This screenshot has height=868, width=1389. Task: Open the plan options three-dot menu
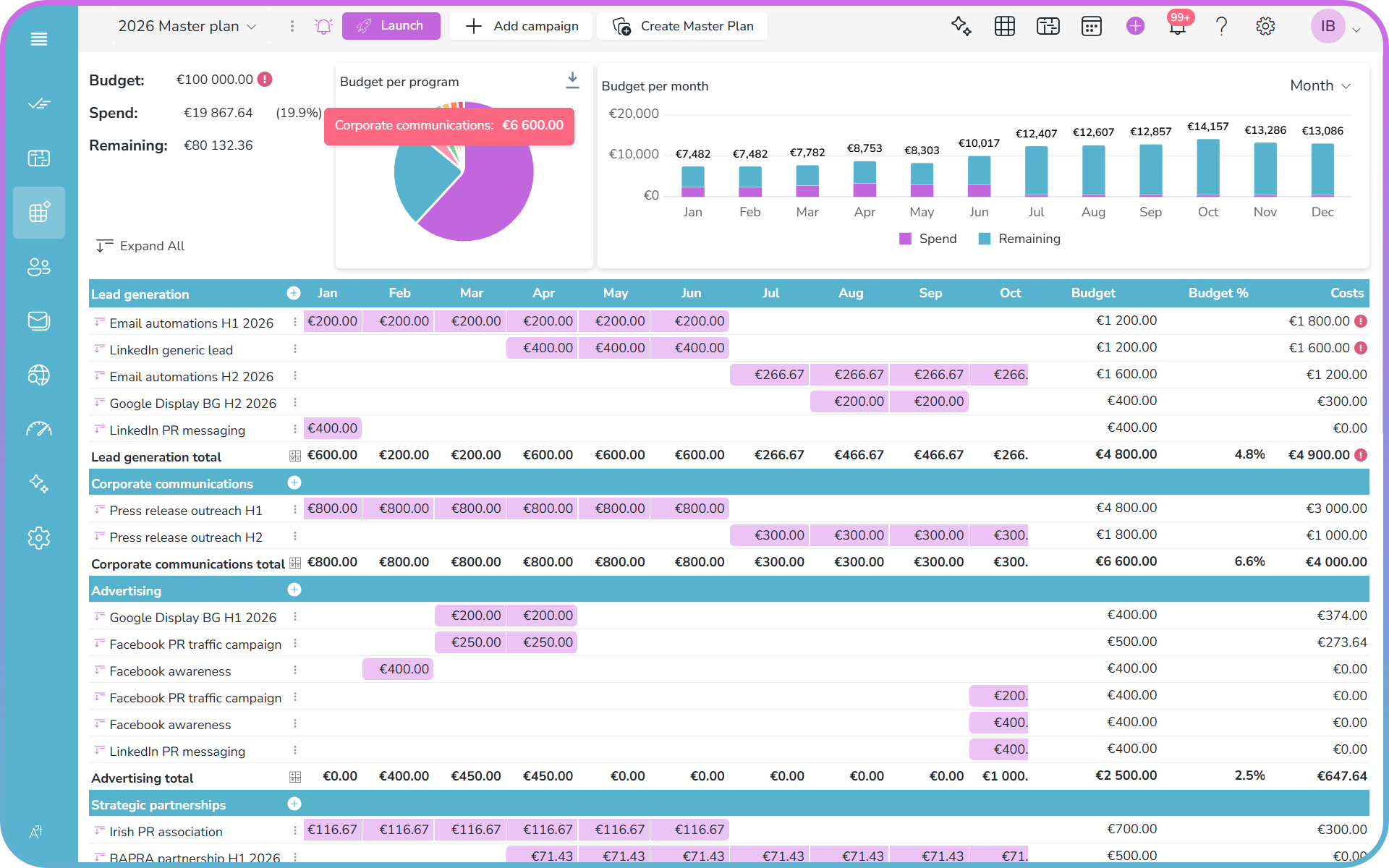(x=292, y=26)
